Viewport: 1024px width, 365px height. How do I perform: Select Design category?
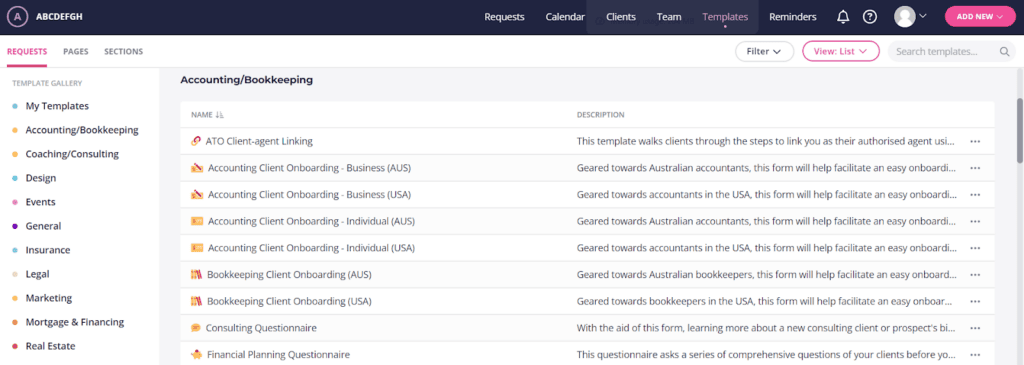pyautogui.click(x=40, y=178)
